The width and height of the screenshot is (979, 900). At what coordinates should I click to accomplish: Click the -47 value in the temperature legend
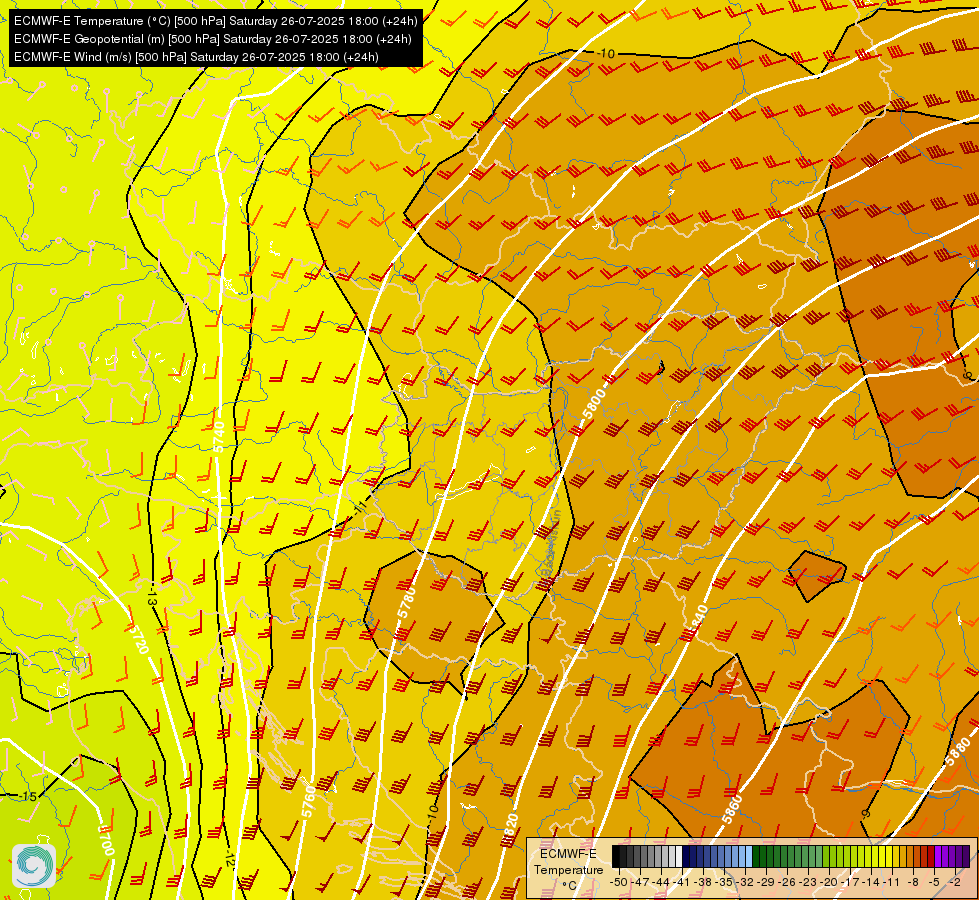point(640,882)
